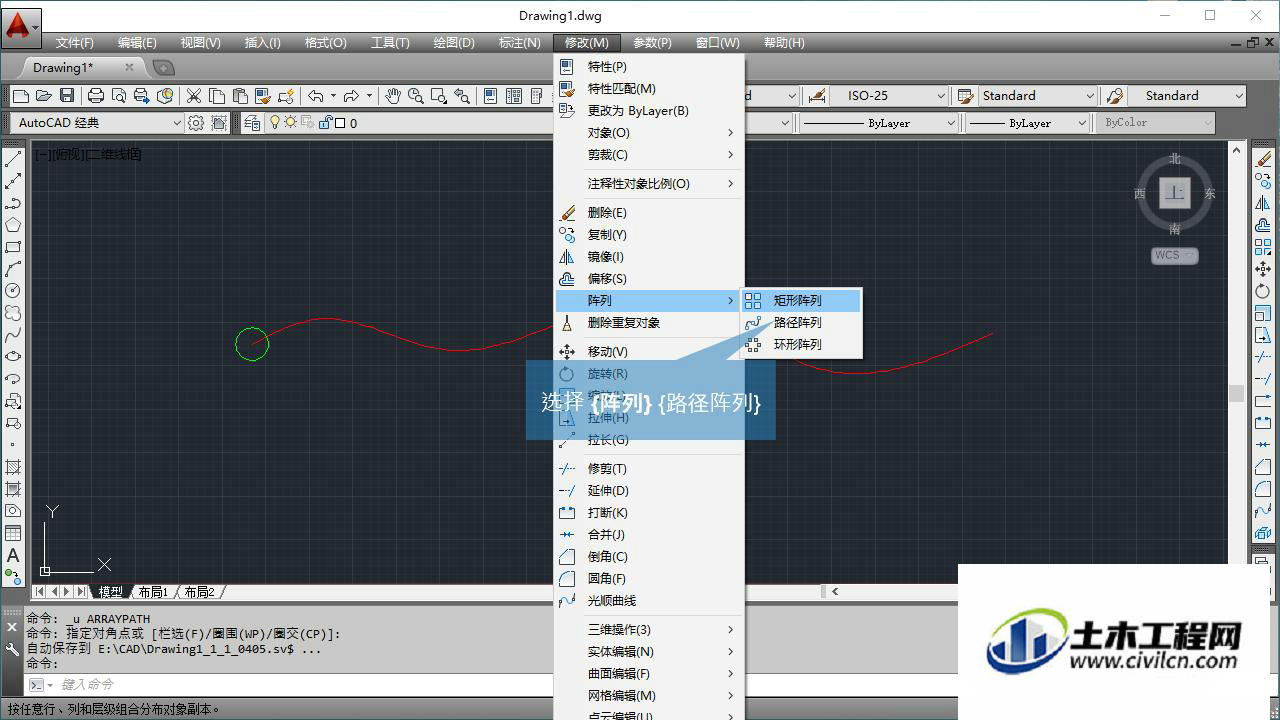This screenshot has width=1280, height=720.
Task: Choose 路径阵列 from the array submenu
Action: point(801,322)
